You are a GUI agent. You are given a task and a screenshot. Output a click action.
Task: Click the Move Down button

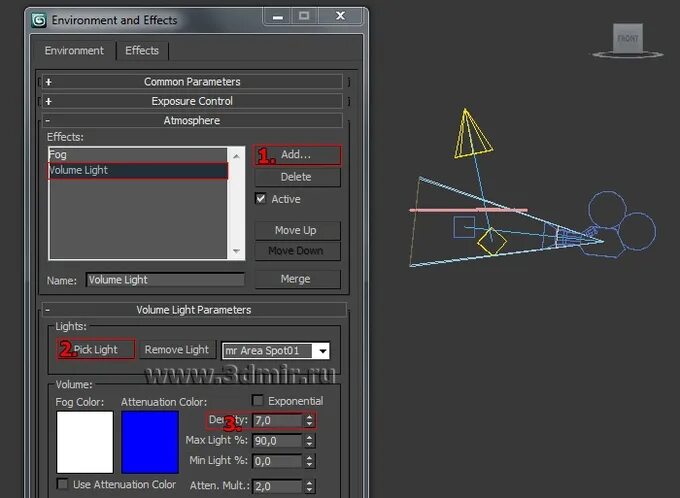coord(298,251)
